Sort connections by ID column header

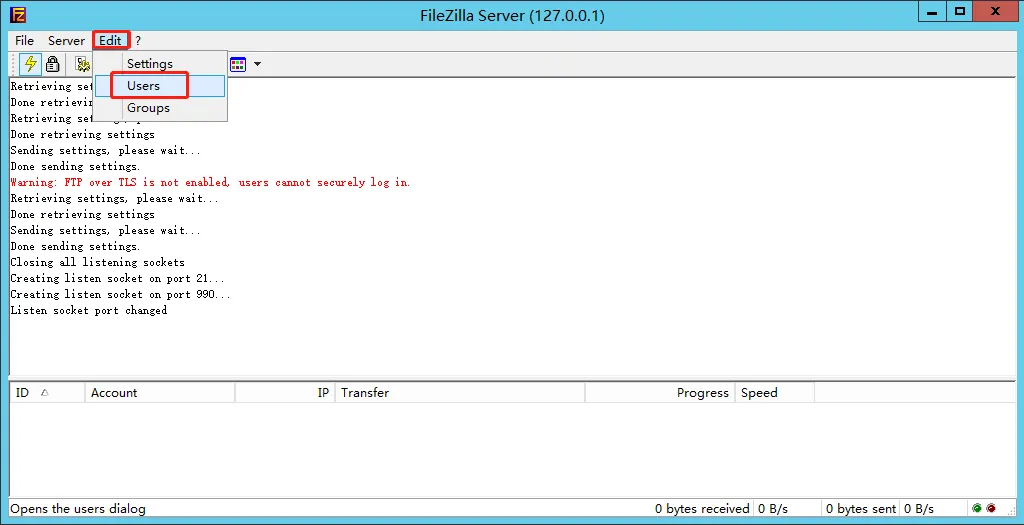coord(47,392)
